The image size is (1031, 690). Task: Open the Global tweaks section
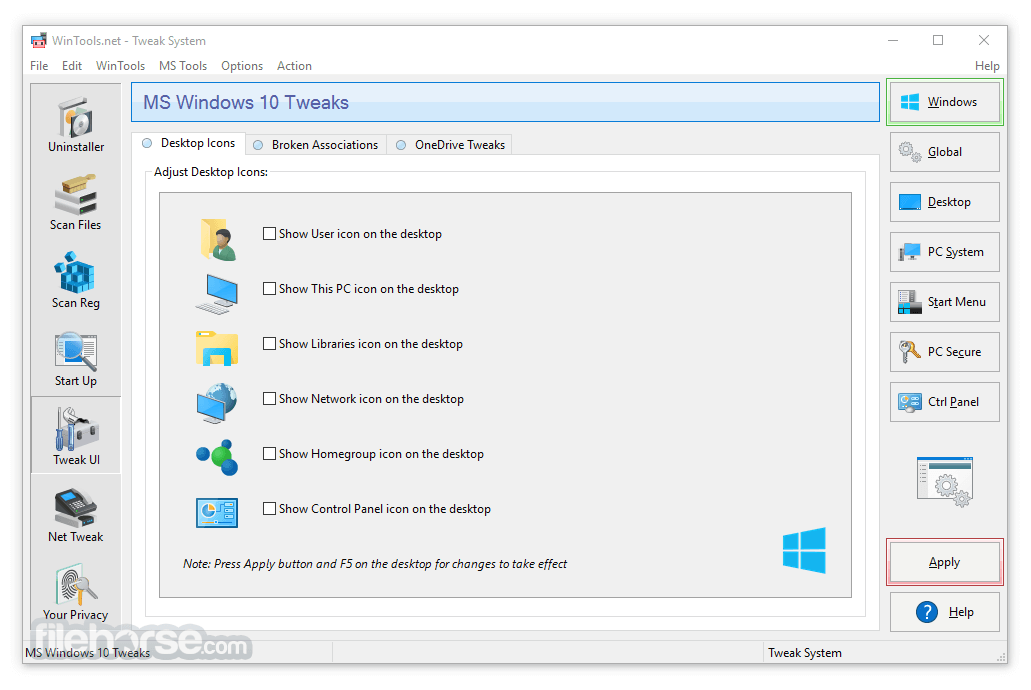point(945,152)
